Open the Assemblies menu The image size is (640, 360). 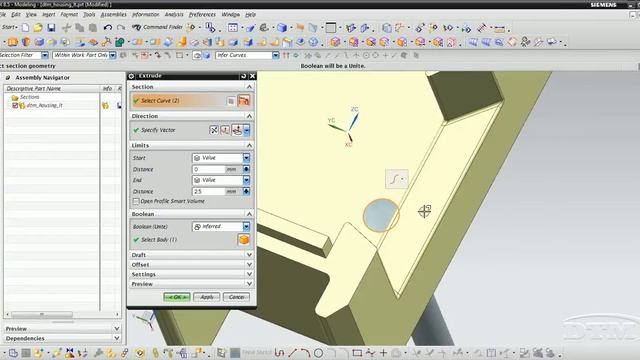113,14
